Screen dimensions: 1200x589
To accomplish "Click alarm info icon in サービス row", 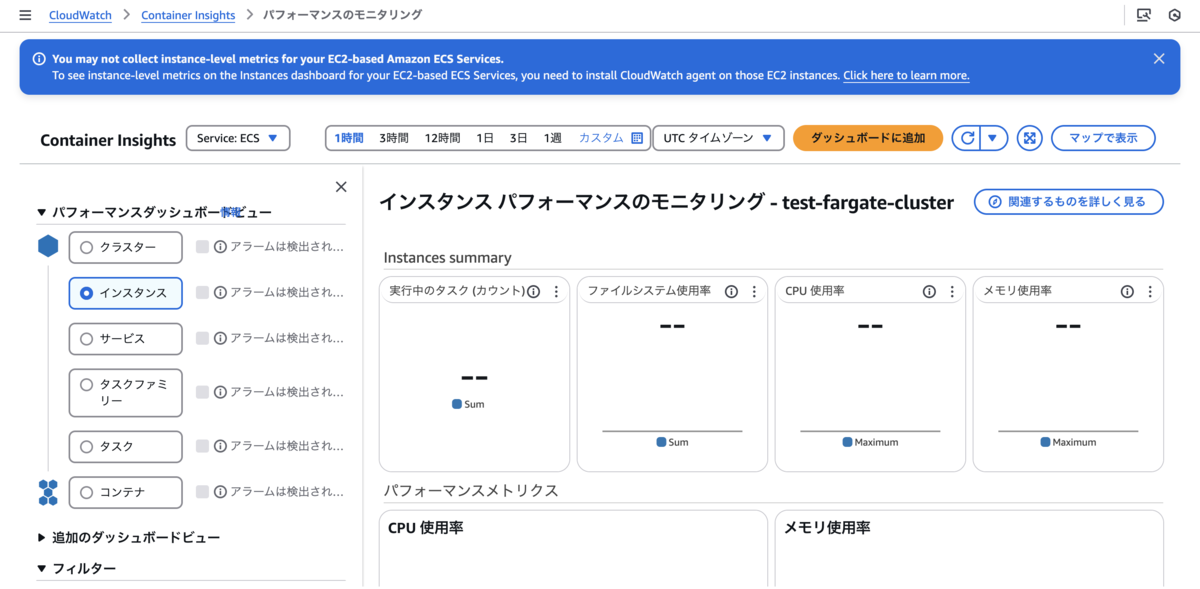I will pos(220,339).
